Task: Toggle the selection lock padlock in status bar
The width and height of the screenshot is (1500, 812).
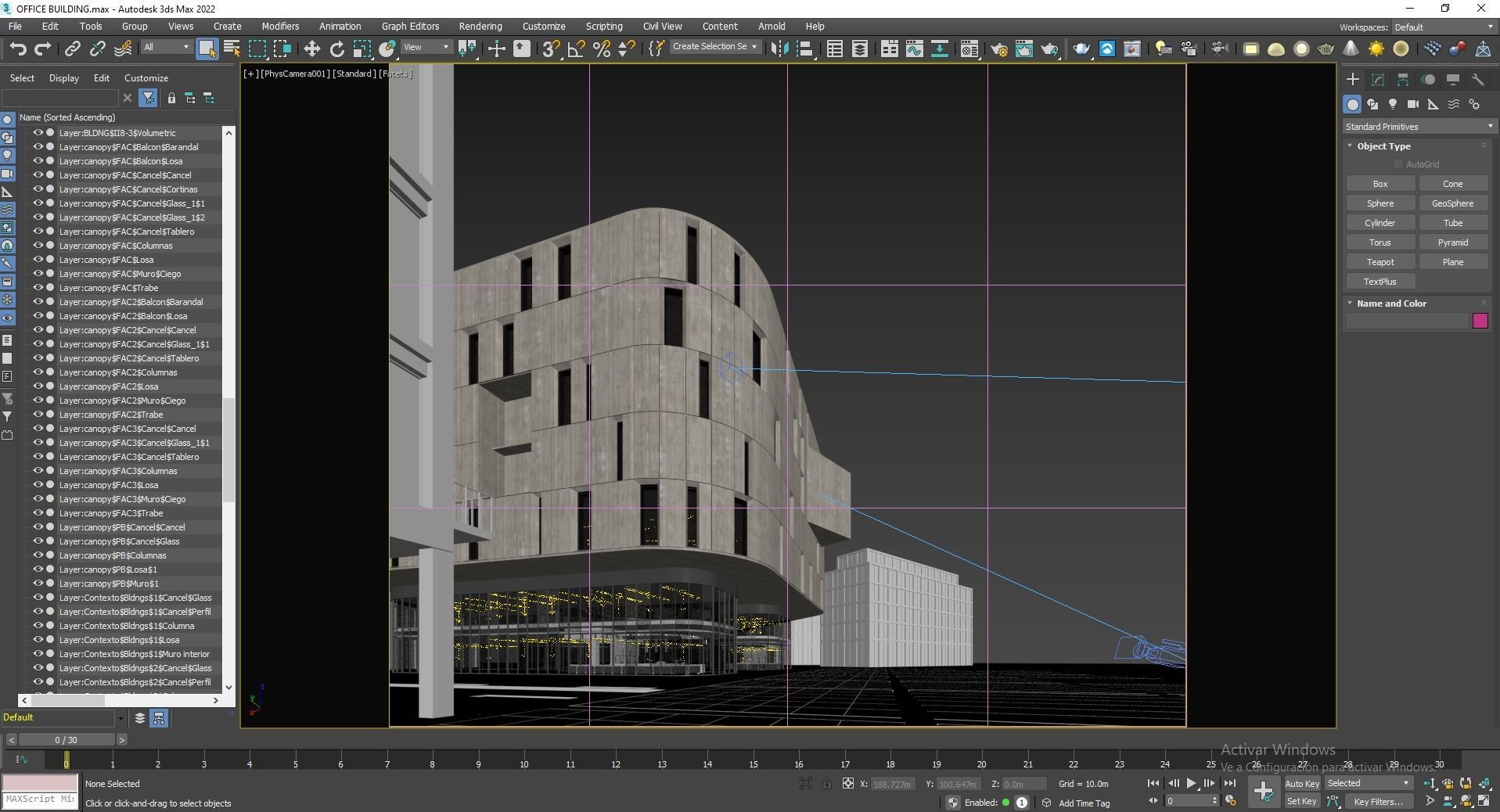Action: point(826,783)
